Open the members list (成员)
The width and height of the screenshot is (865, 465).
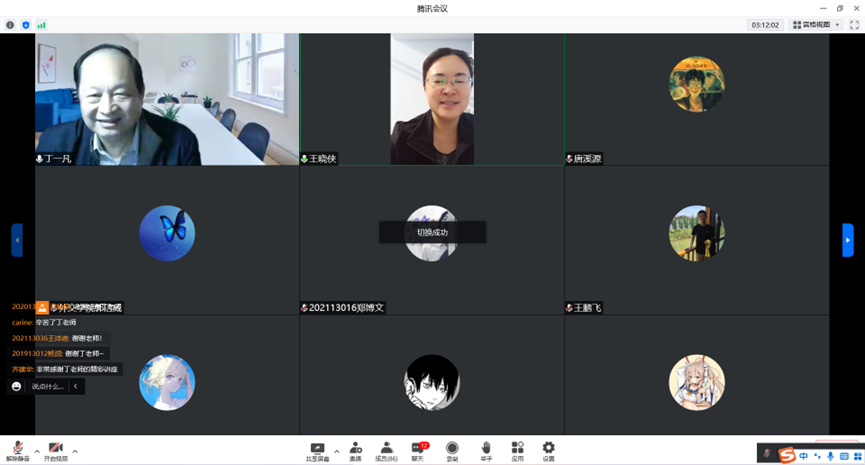click(386, 450)
